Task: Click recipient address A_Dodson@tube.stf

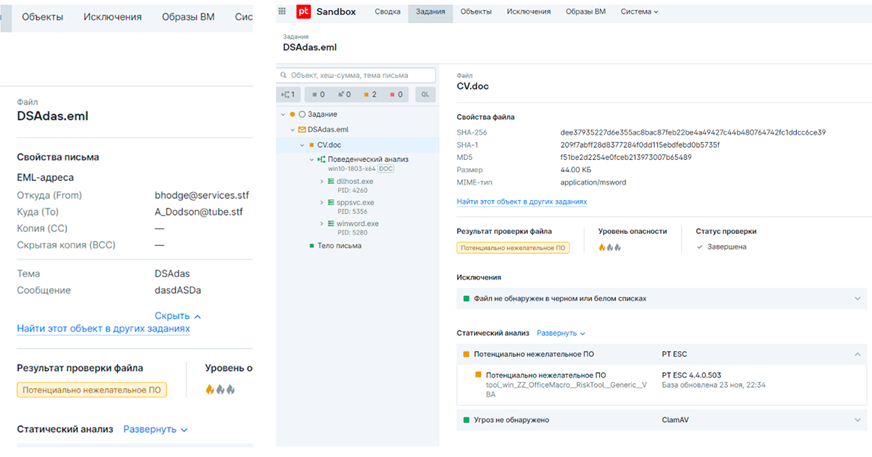Action: (199, 212)
